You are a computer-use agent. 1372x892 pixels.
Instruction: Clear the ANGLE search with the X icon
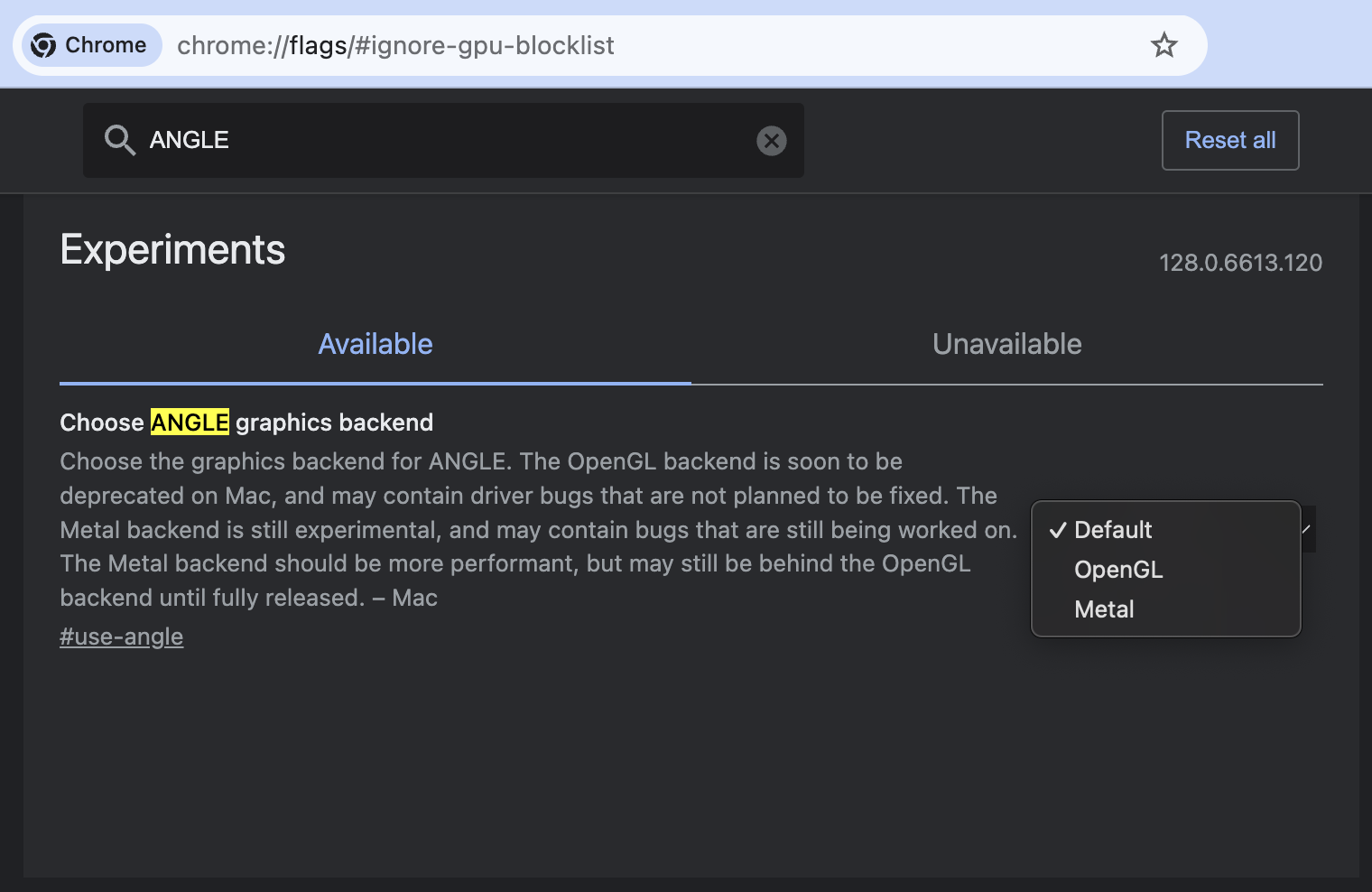click(x=771, y=140)
